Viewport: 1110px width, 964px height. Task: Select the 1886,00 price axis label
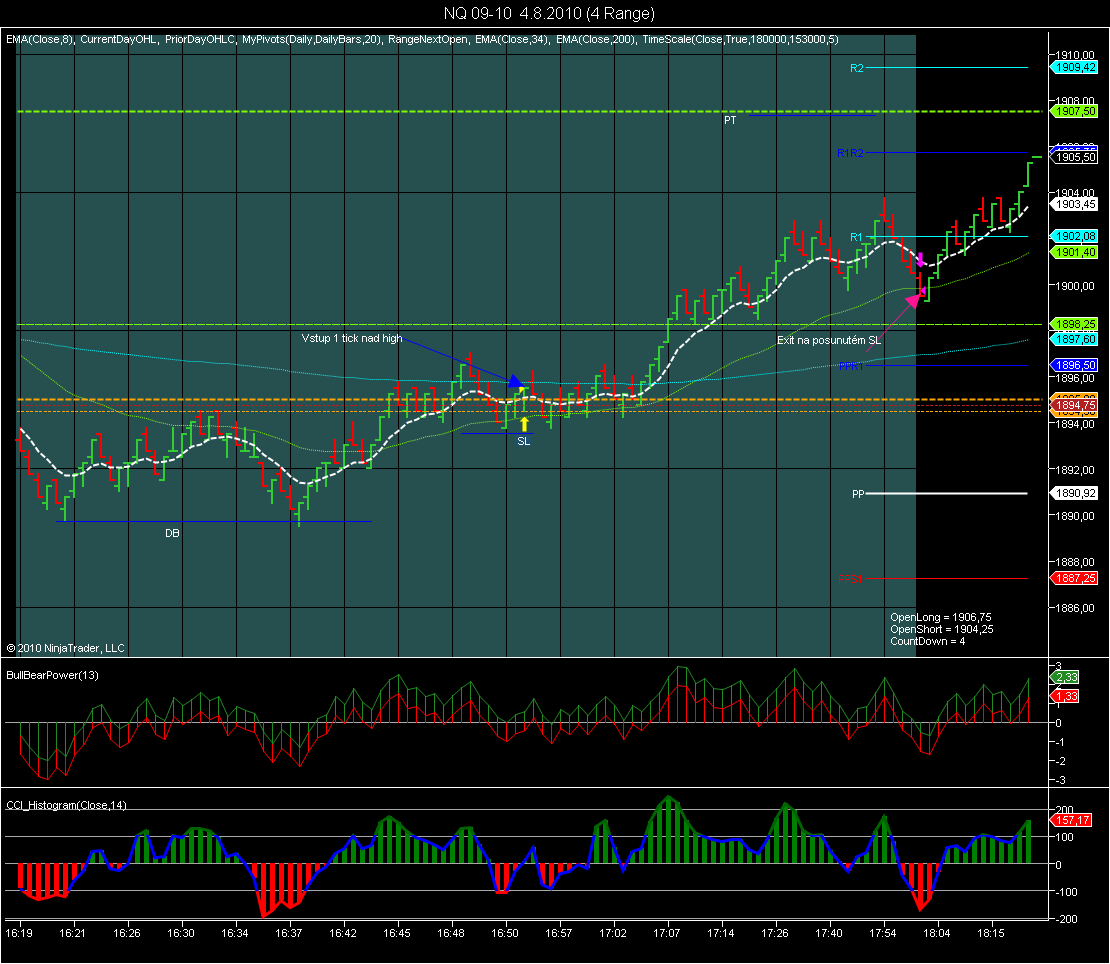[1075, 608]
